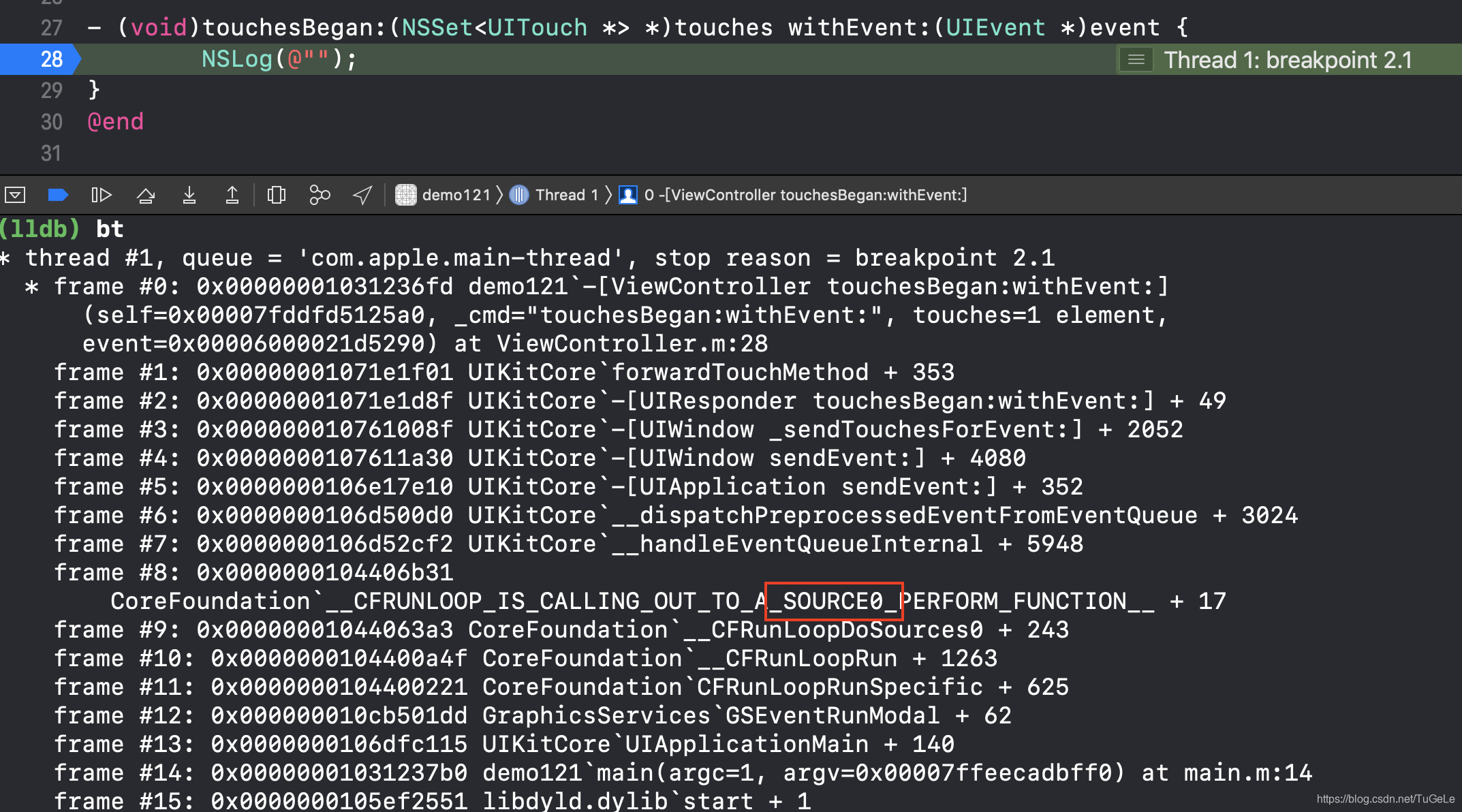Viewport: 1462px width, 812px height.
Task: Click frame #9 __CFRunLoopDoSources0 line
Action: point(561,629)
